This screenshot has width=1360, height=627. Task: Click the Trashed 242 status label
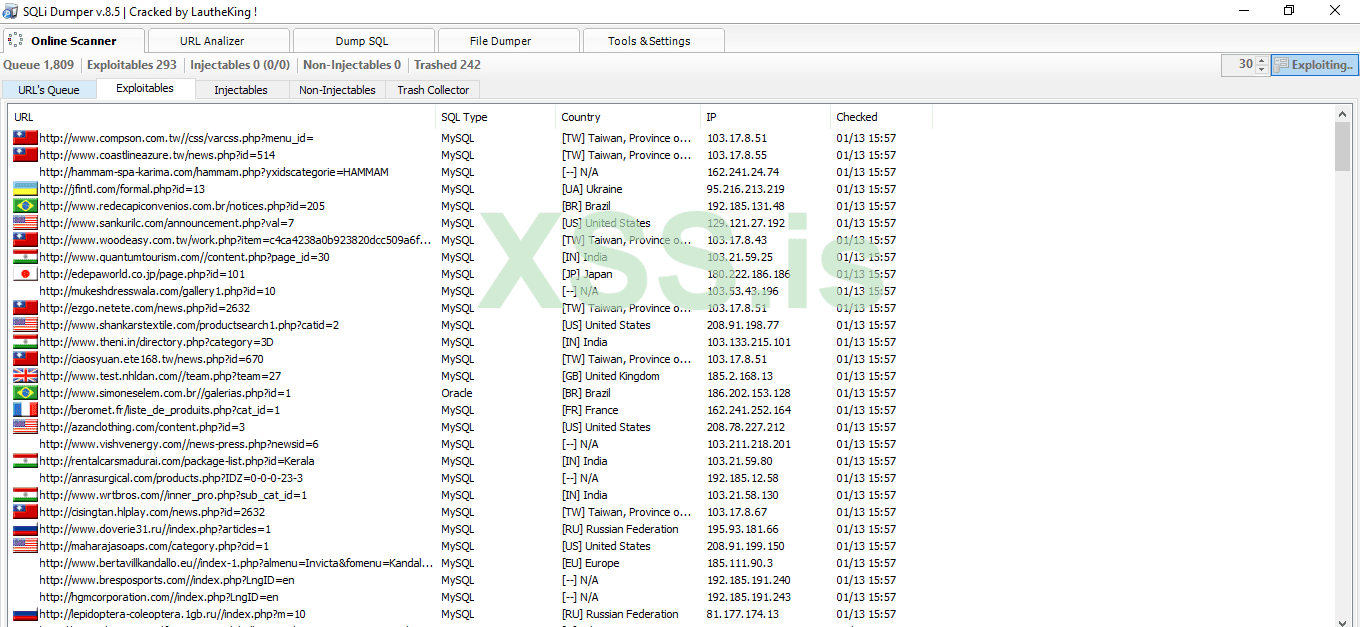447,65
